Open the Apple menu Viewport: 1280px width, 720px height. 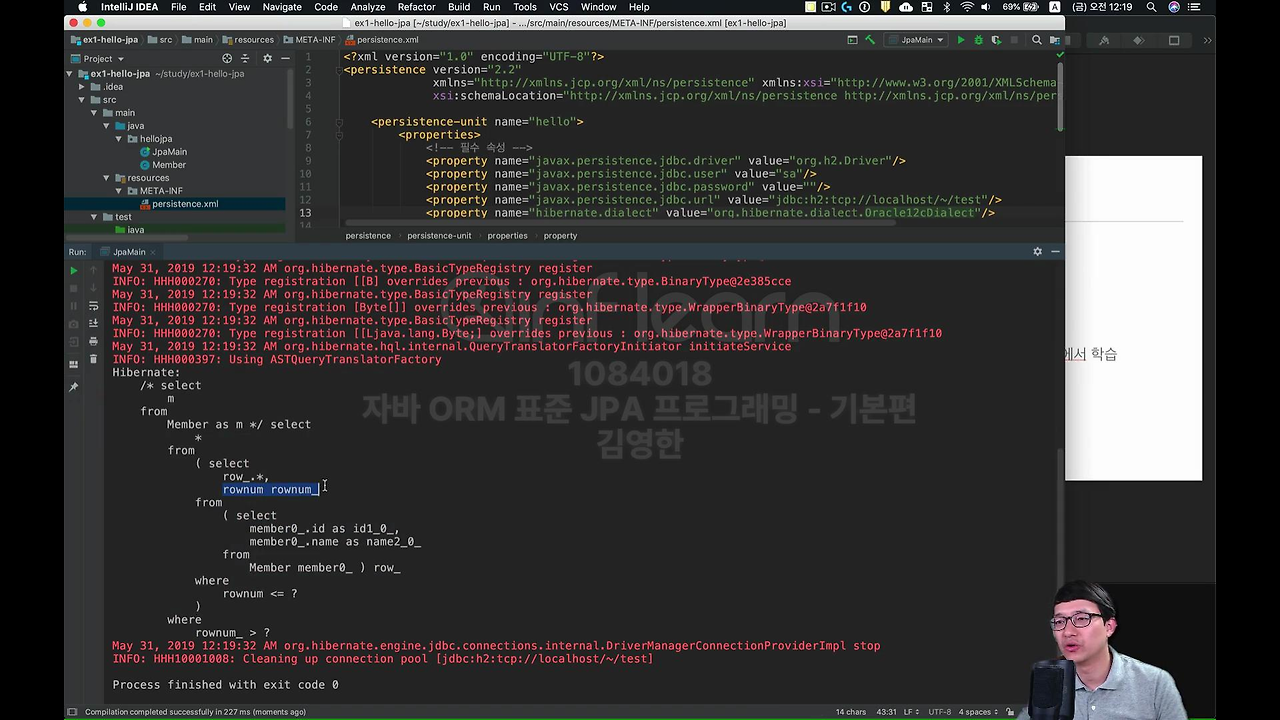coord(82,7)
